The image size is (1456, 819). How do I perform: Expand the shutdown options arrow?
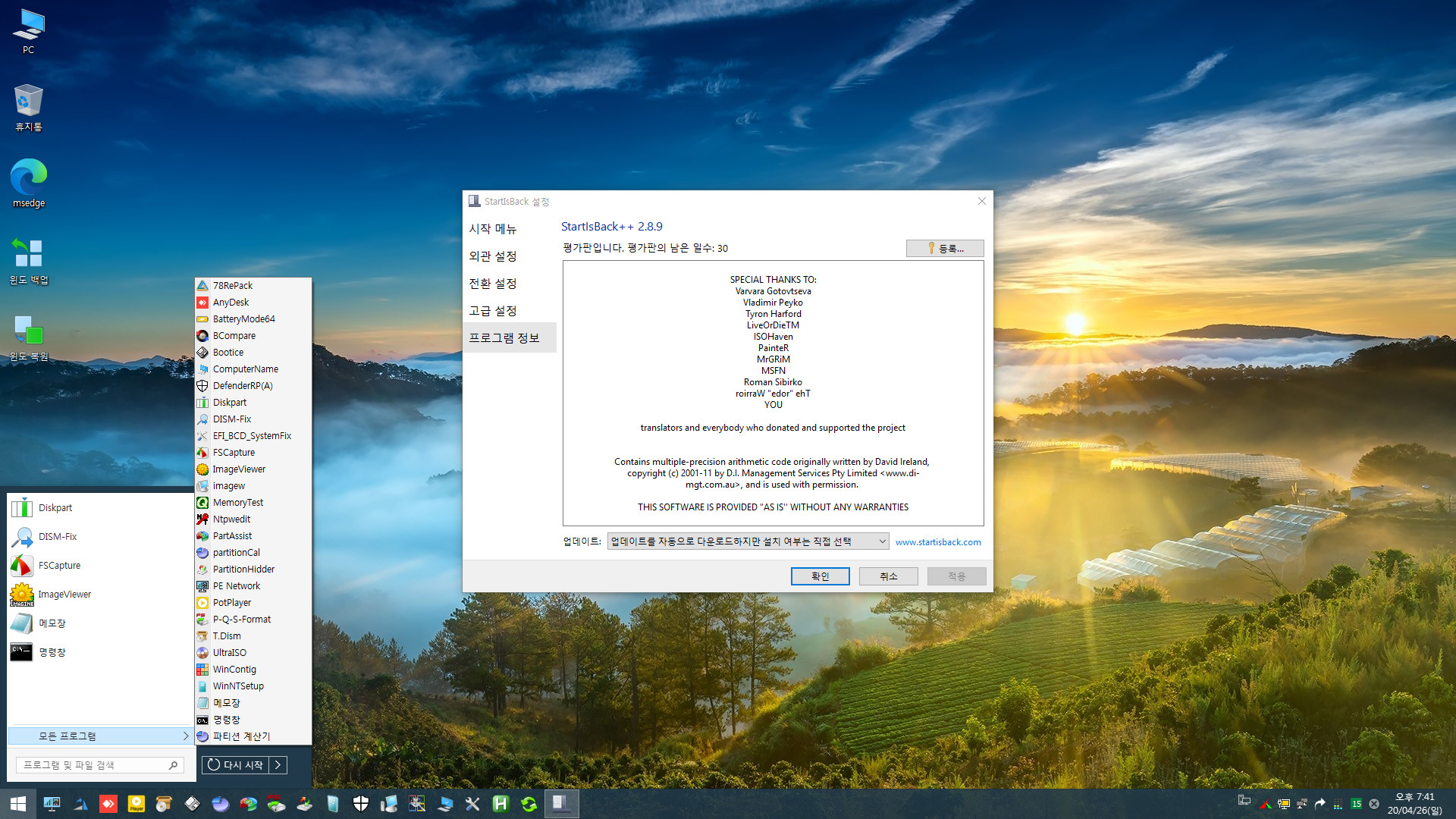click(x=278, y=765)
